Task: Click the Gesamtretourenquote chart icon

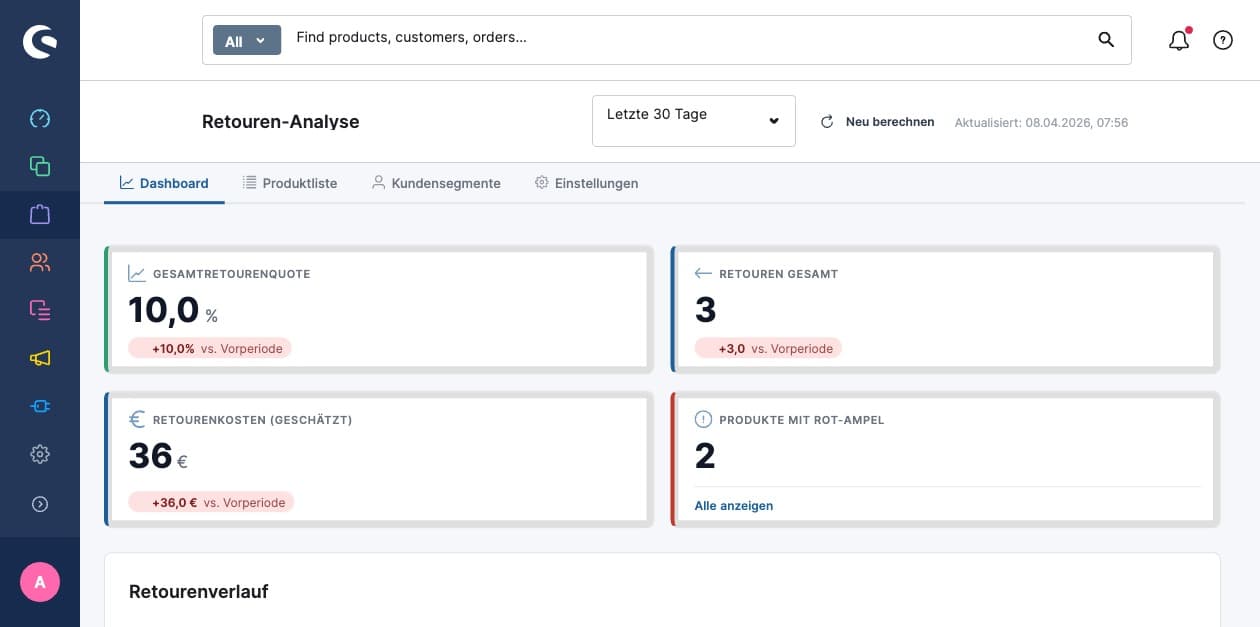Action: click(137, 273)
